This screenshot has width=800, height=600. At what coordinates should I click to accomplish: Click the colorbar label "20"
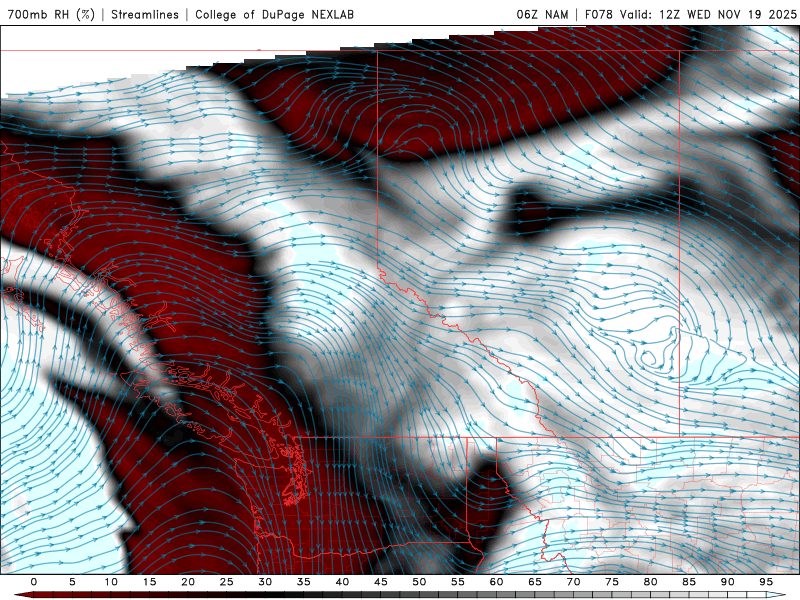188,582
